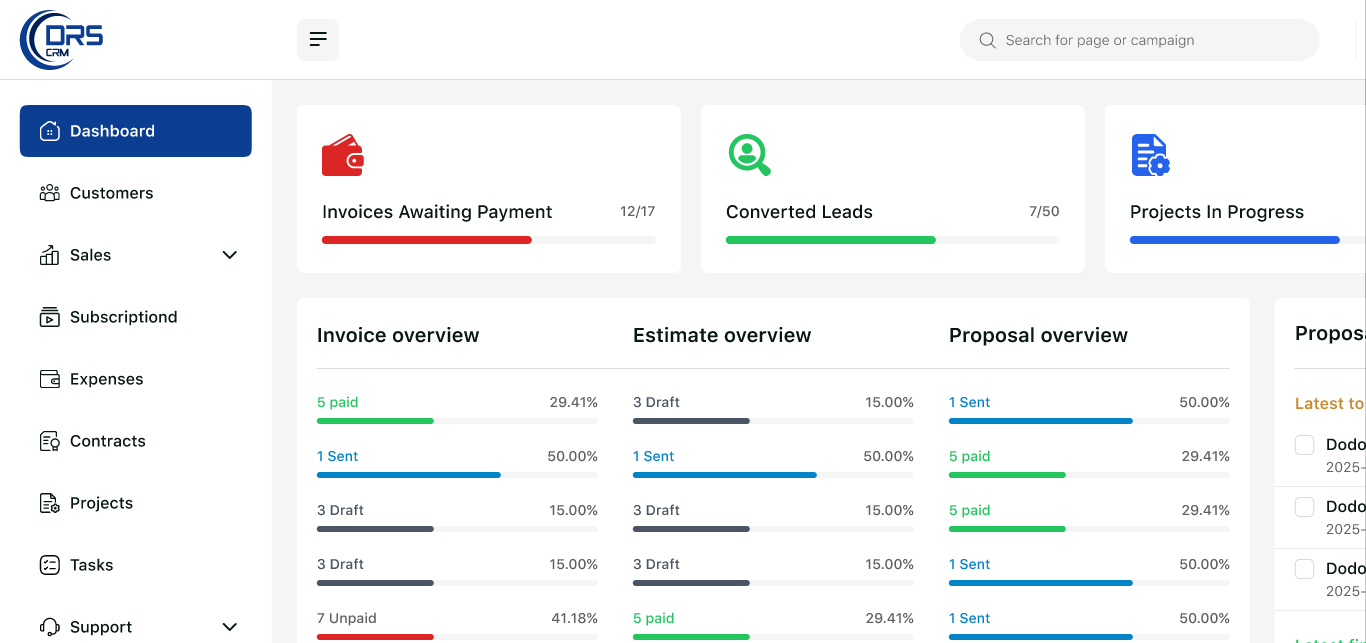Click the hamburger menu toggle icon

(x=318, y=40)
